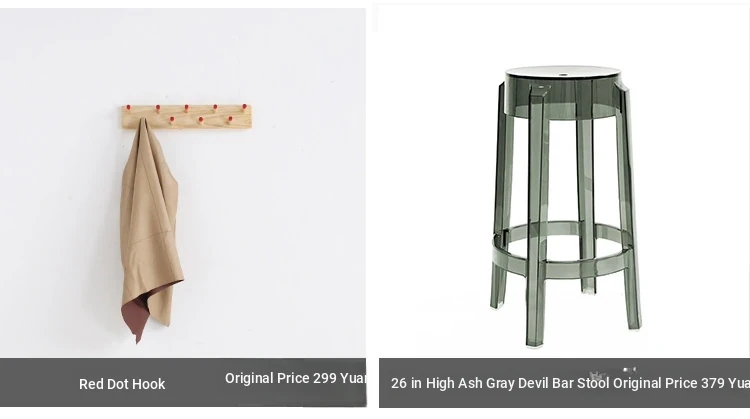The height and width of the screenshot is (419, 750).
Task: Click the front right leg of the stool
Action: click(629, 210)
